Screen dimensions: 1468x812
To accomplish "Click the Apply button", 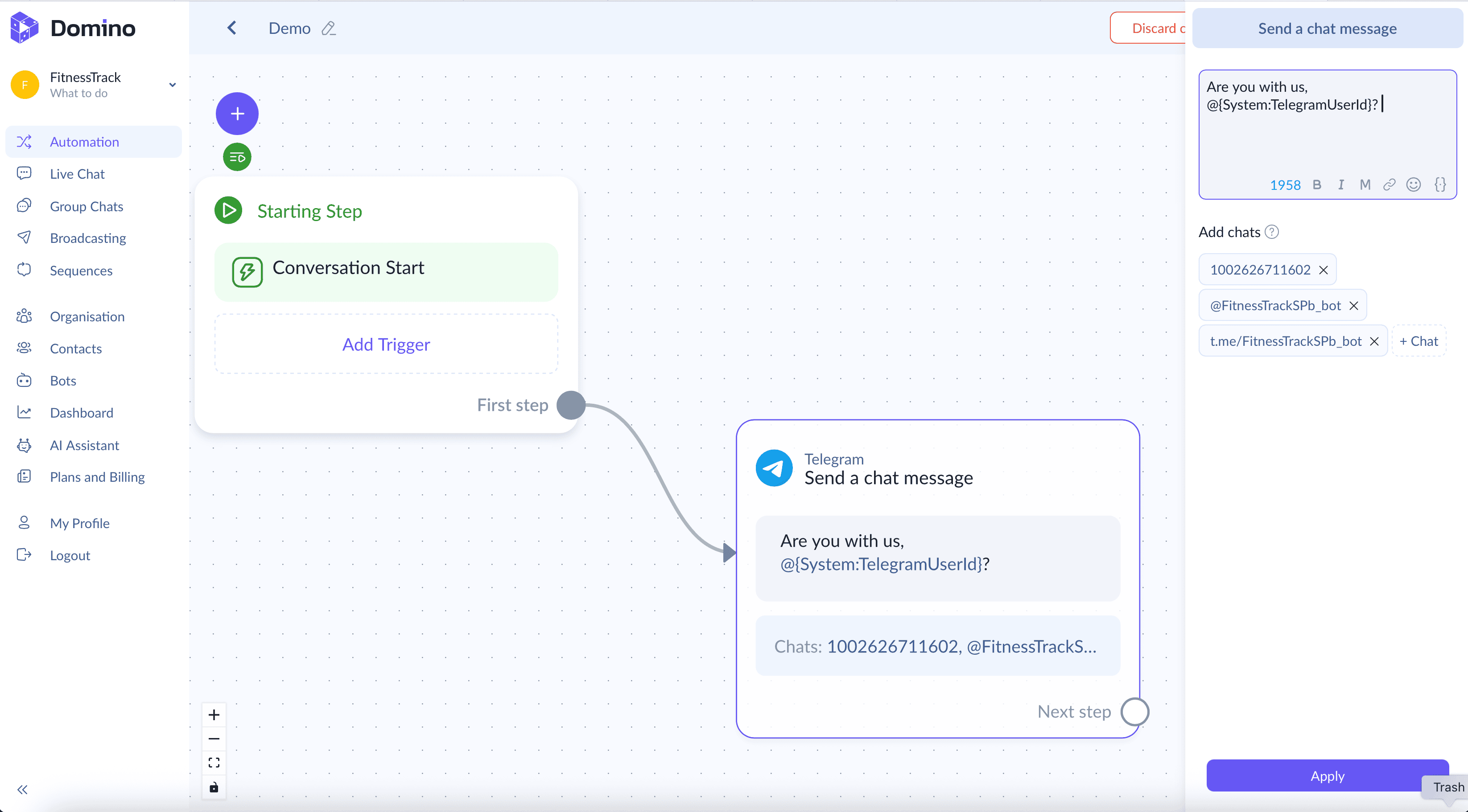I will point(1327,775).
